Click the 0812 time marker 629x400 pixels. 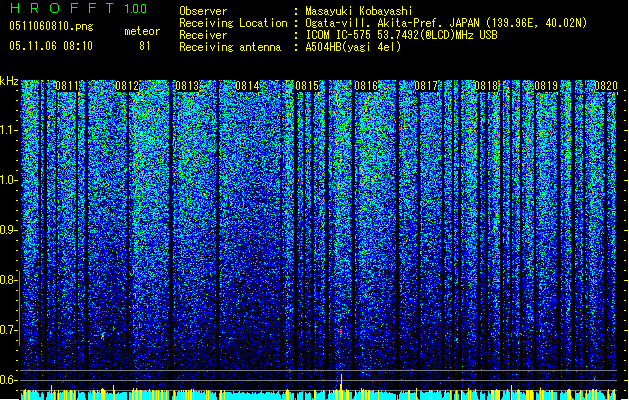coord(127,86)
